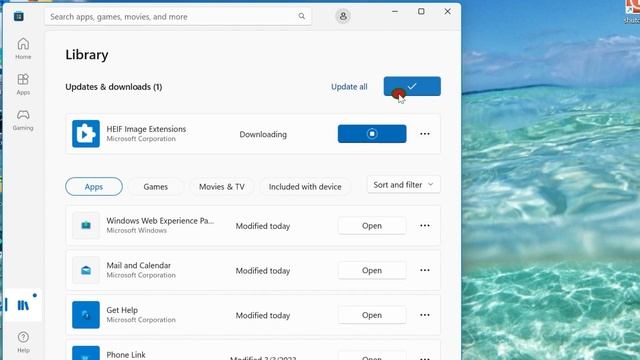
Task: Open Windows Web Experience Pack
Action: coord(372,226)
